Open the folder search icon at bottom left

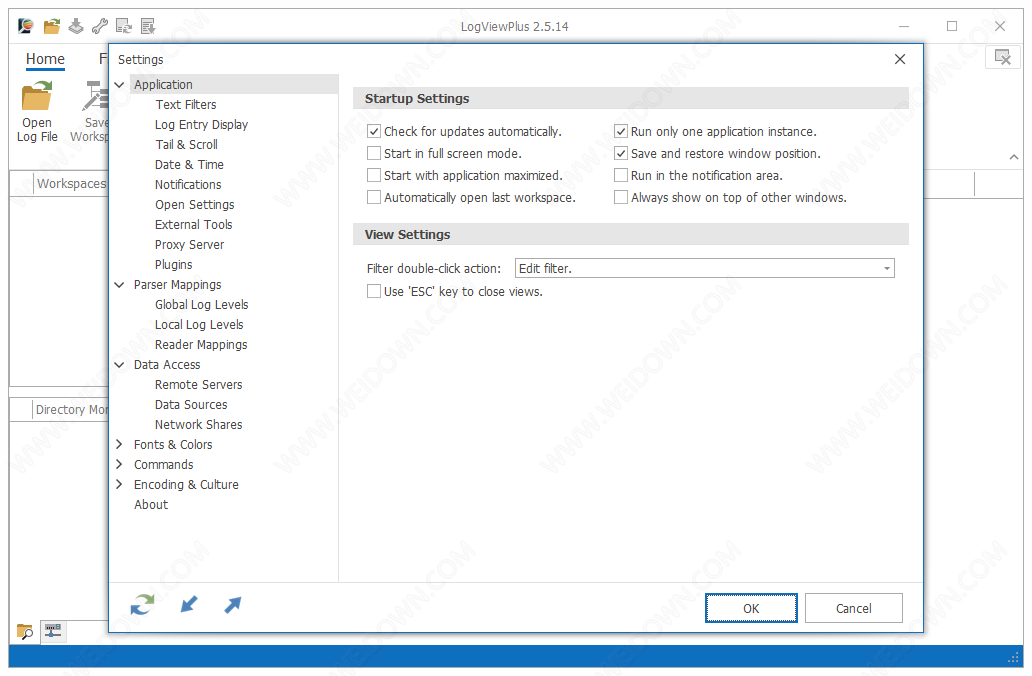click(x=25, y=632)
